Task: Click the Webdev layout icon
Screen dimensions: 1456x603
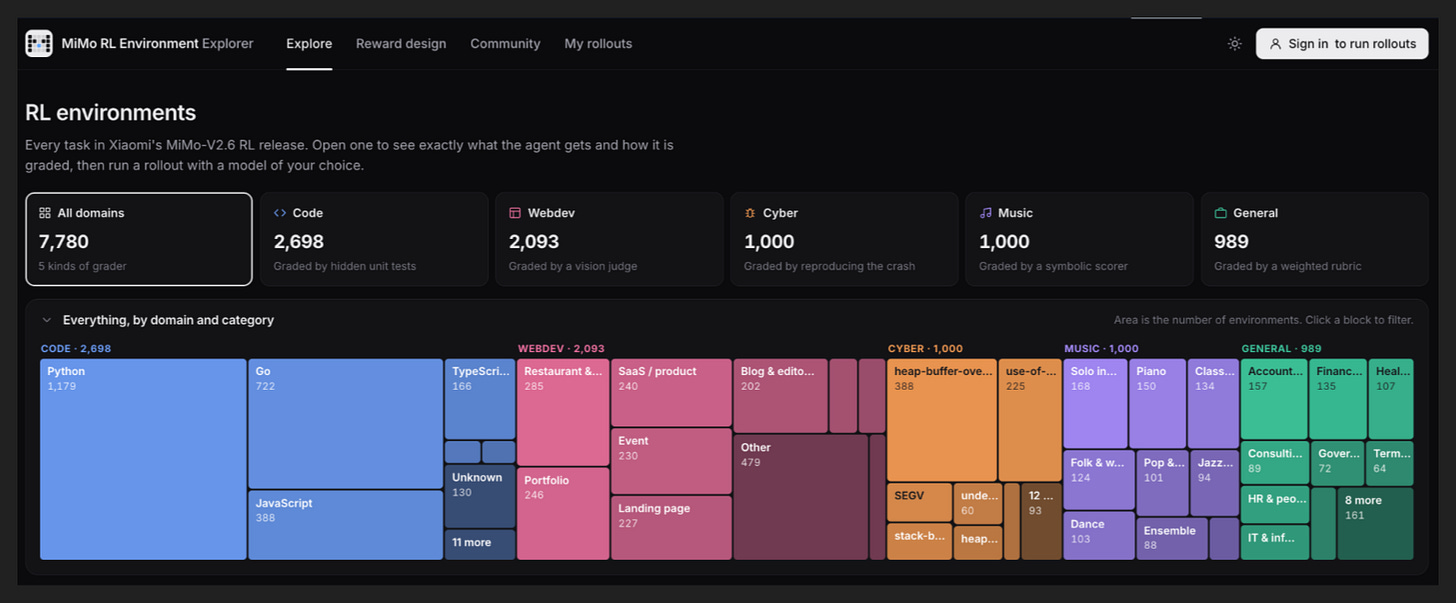Action: click(515, 213)
